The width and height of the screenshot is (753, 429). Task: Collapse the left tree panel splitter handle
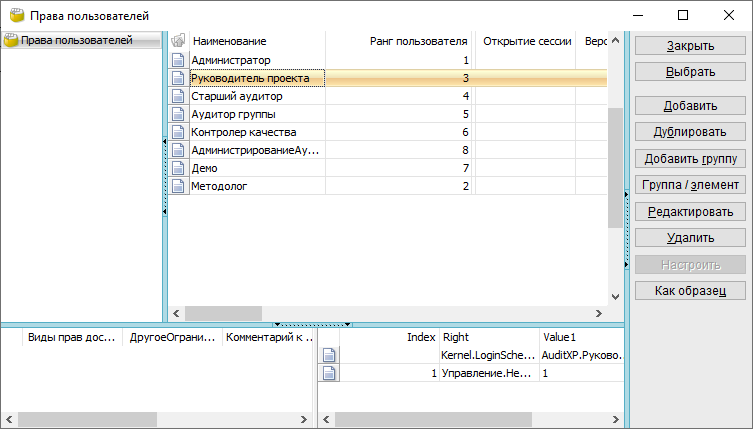point(165,176)
